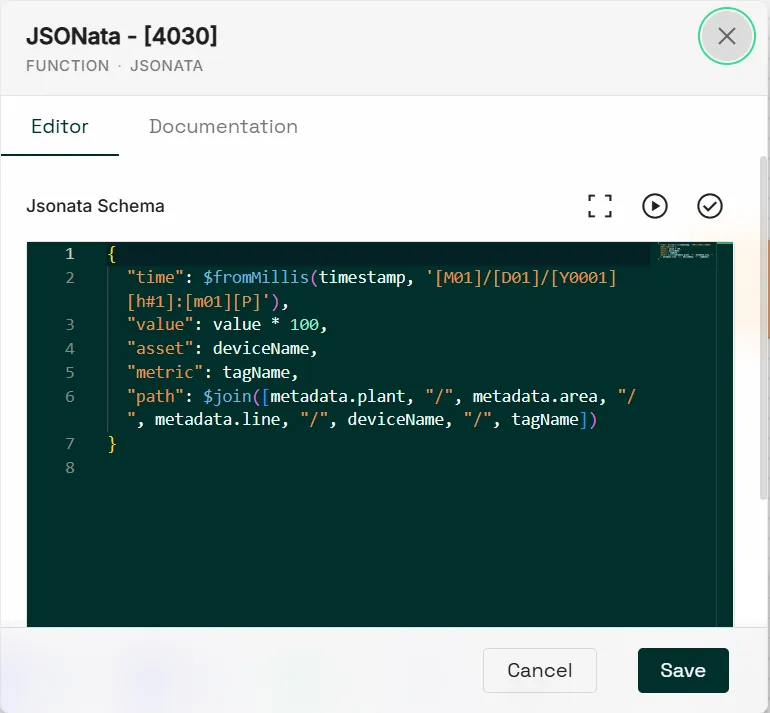
Task: Close the JSONata function dialog
Action: [x=726, y=36]
